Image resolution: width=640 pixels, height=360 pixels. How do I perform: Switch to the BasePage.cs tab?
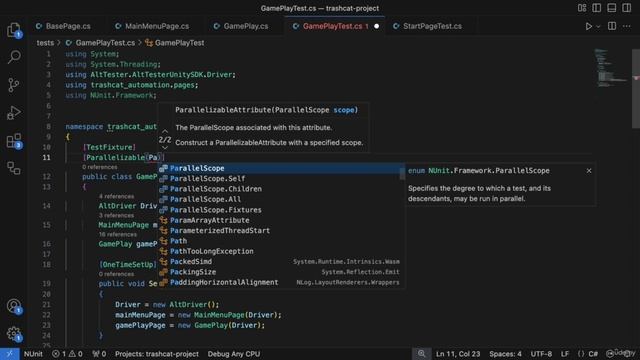pyautogui.click(x=63, y=26)
